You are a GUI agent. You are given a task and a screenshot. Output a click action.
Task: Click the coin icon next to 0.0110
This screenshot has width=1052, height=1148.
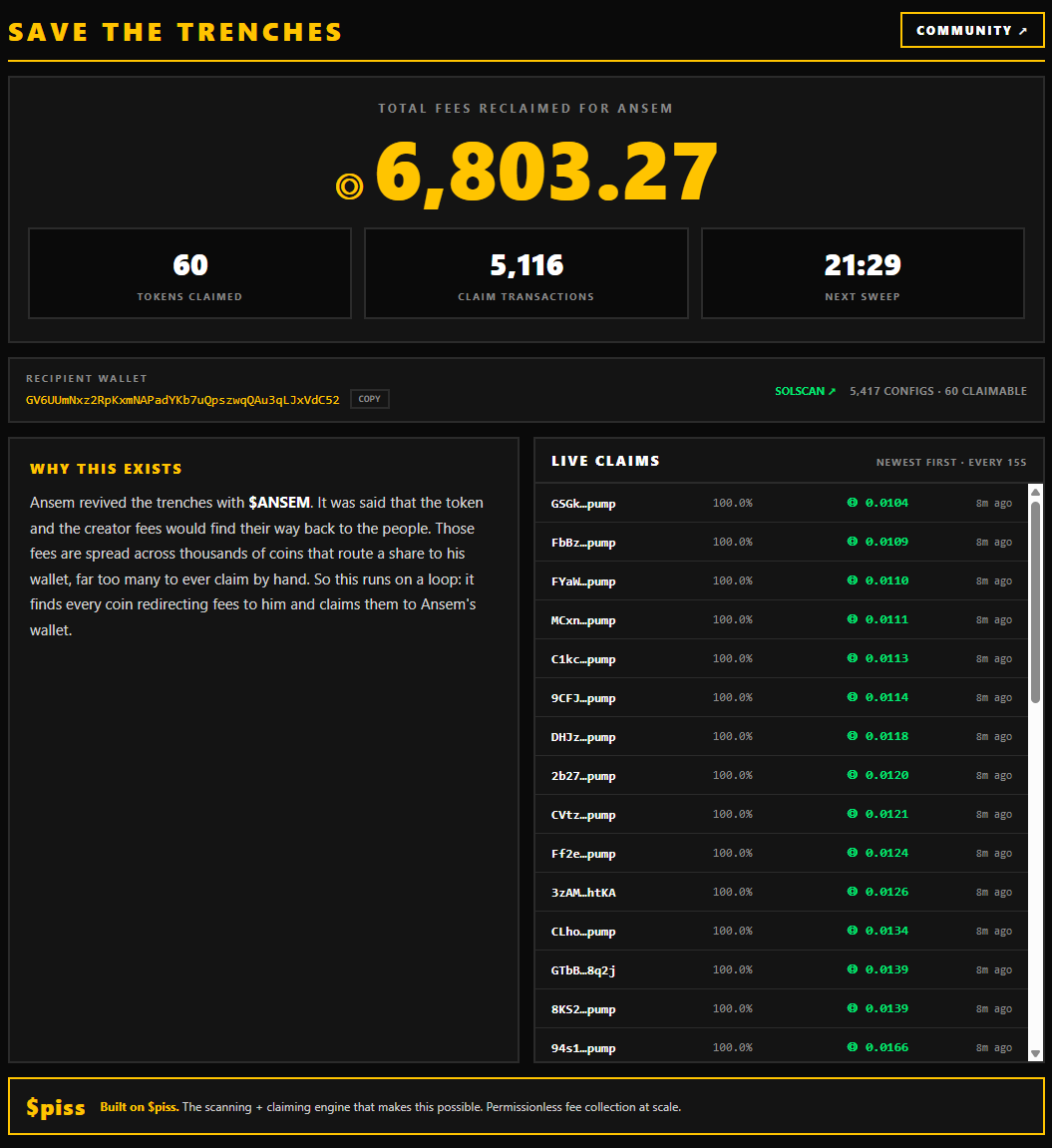click(x=853, y=579)
